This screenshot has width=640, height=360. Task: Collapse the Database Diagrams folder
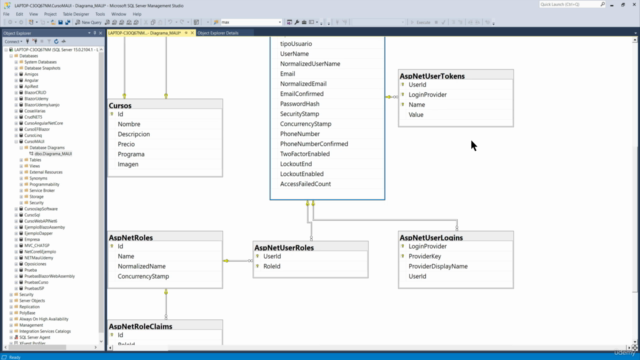coord(21,148)
